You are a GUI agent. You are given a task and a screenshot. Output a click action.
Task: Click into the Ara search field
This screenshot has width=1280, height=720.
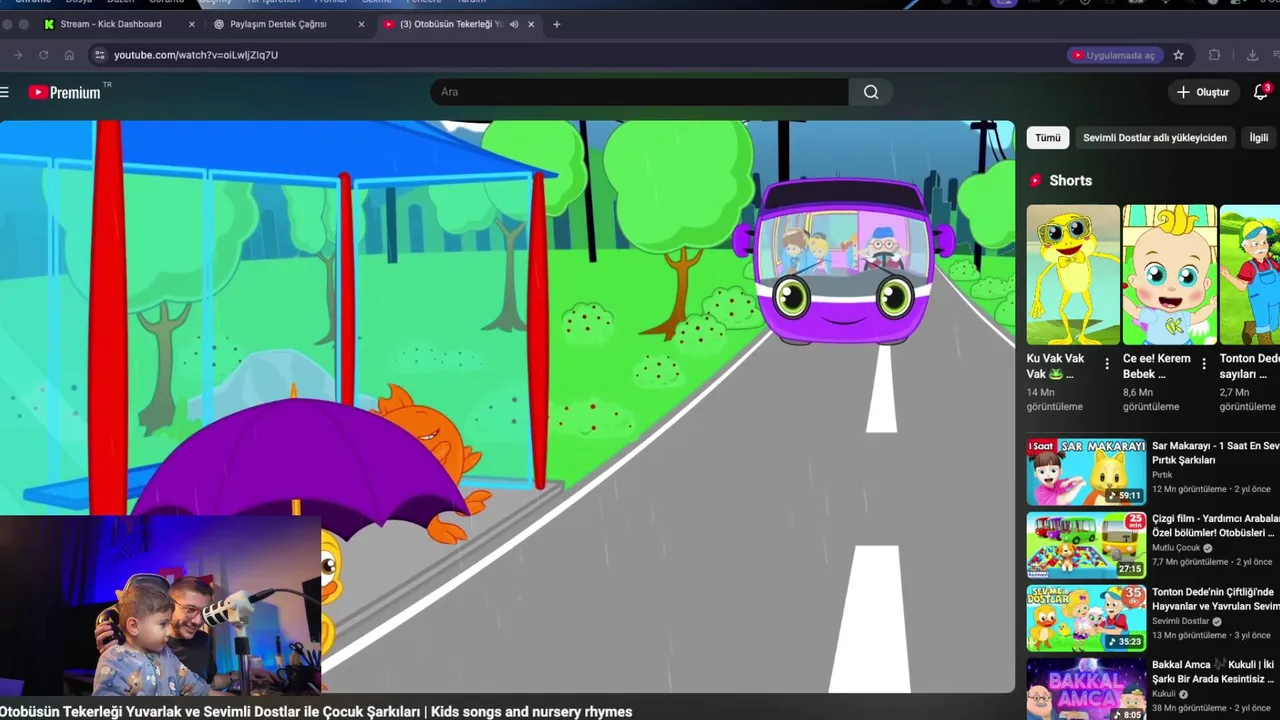640,92
